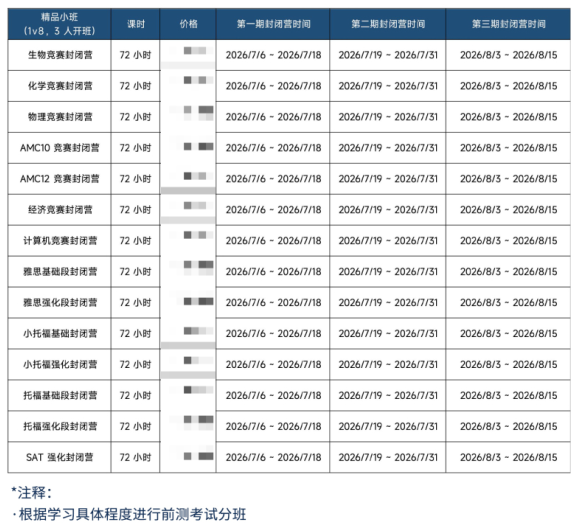Image resolution: width=578 pixels, height=525 pixels.
Task: Click 2026/8/3 ~ 2026/8/15 in SAT 强化封闭营 row
Action: [x=508, y=458]
